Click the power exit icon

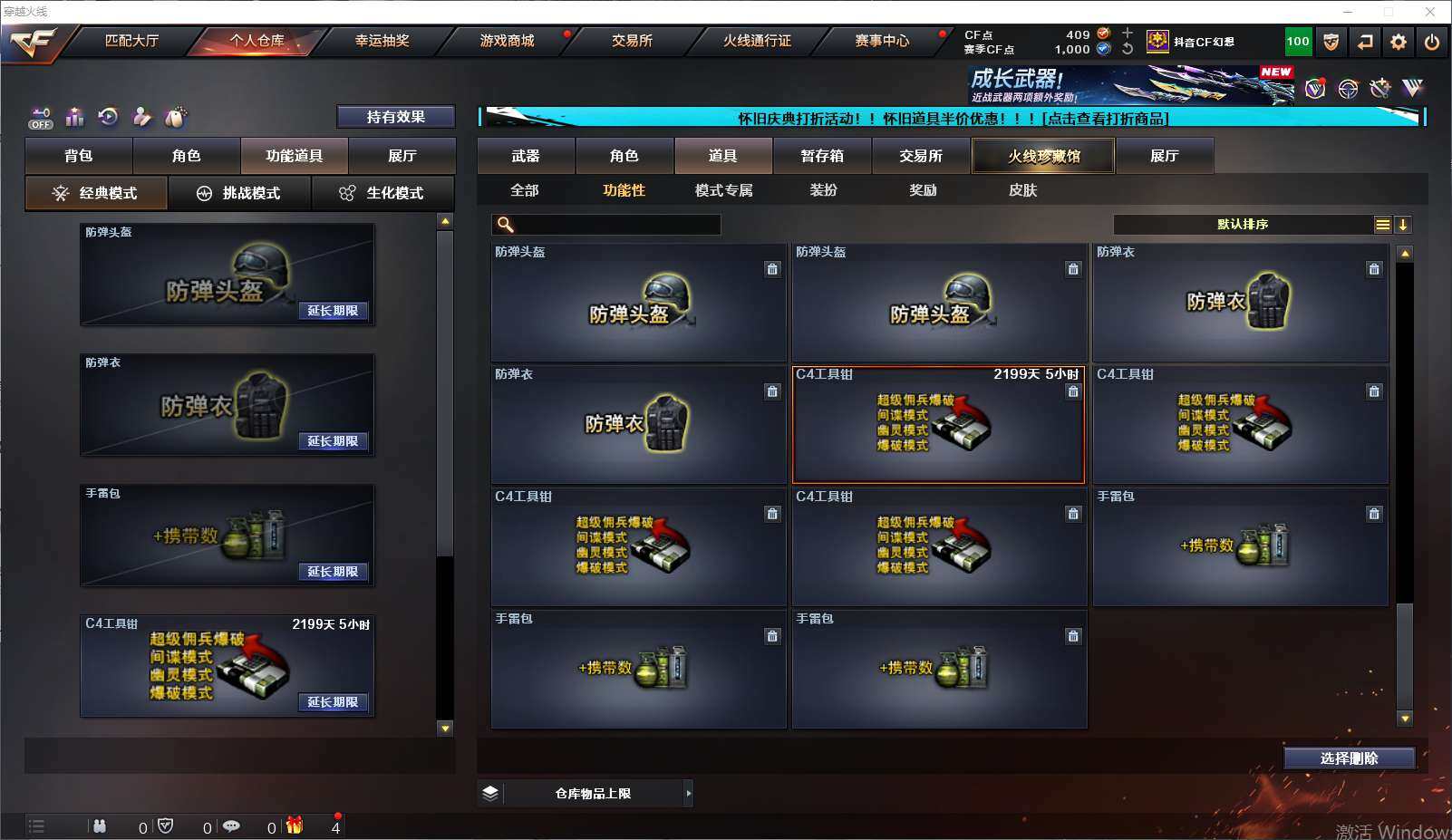click(x=1432, y=42)
